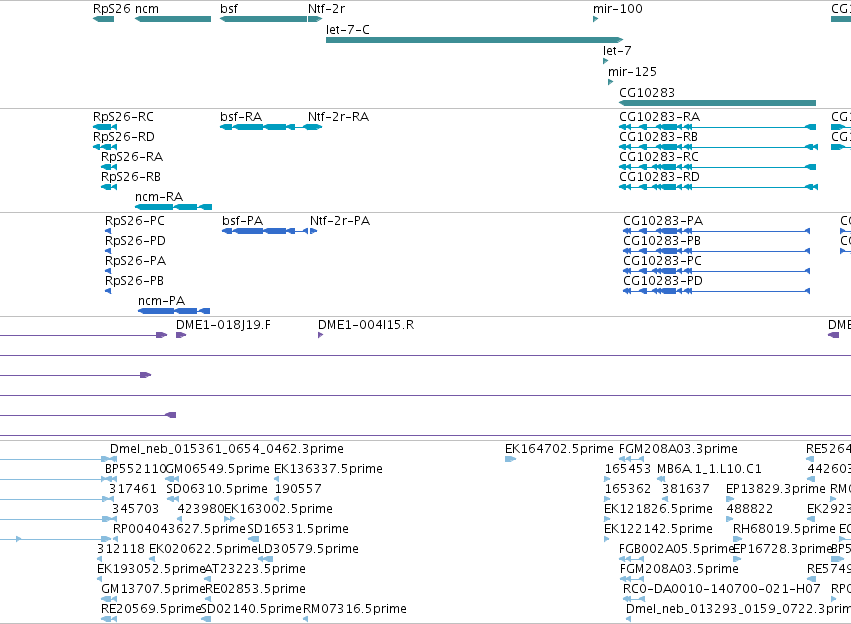Click the SD06310.5prime EST label
This screenshot has width=851, height=624.
point(217,489)
